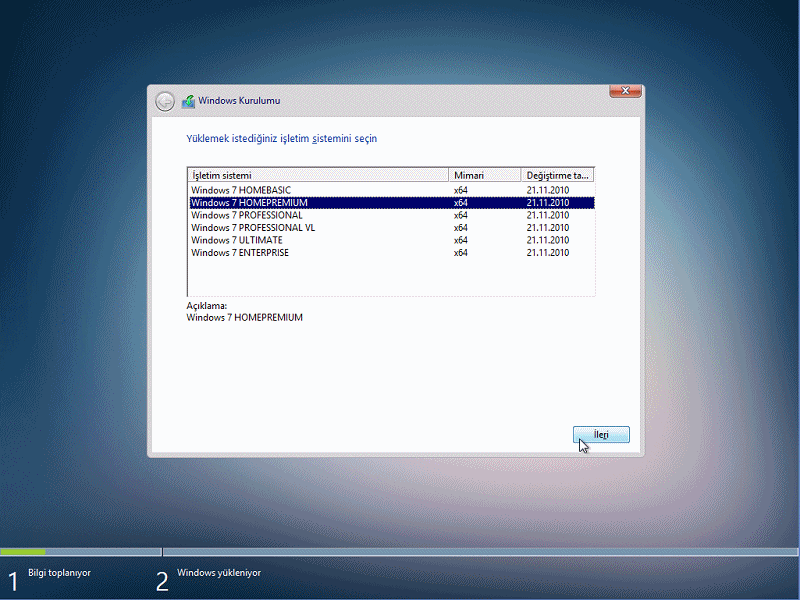Sort by Mimari column header
800x600 pixels.
pyautogui.click(x=484, y=175)
